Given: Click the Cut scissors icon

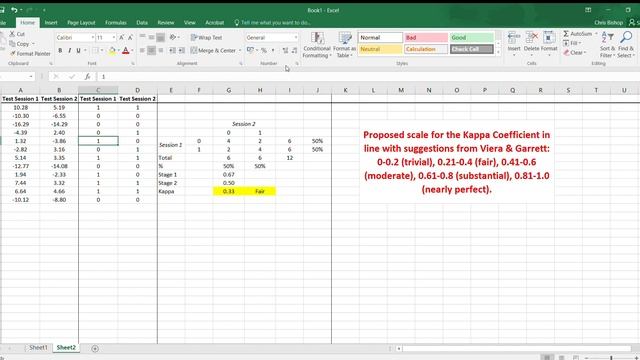Looking at the screenshot, I should 12,34.
